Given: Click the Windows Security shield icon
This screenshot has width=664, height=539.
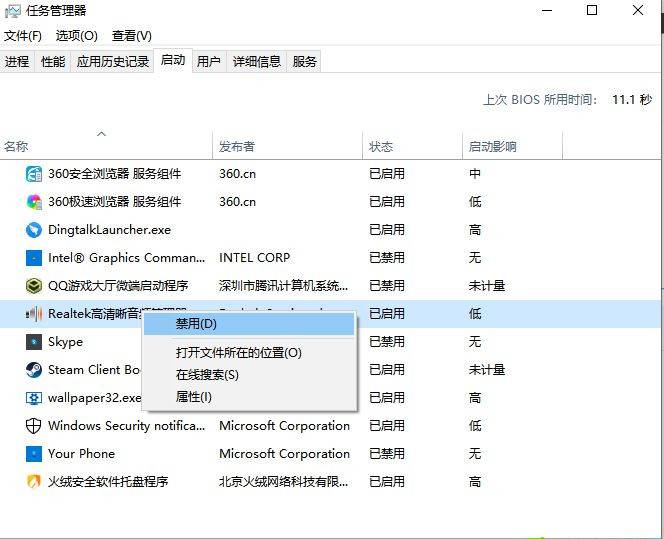Looking at the screenshot, I should point(33,426).
